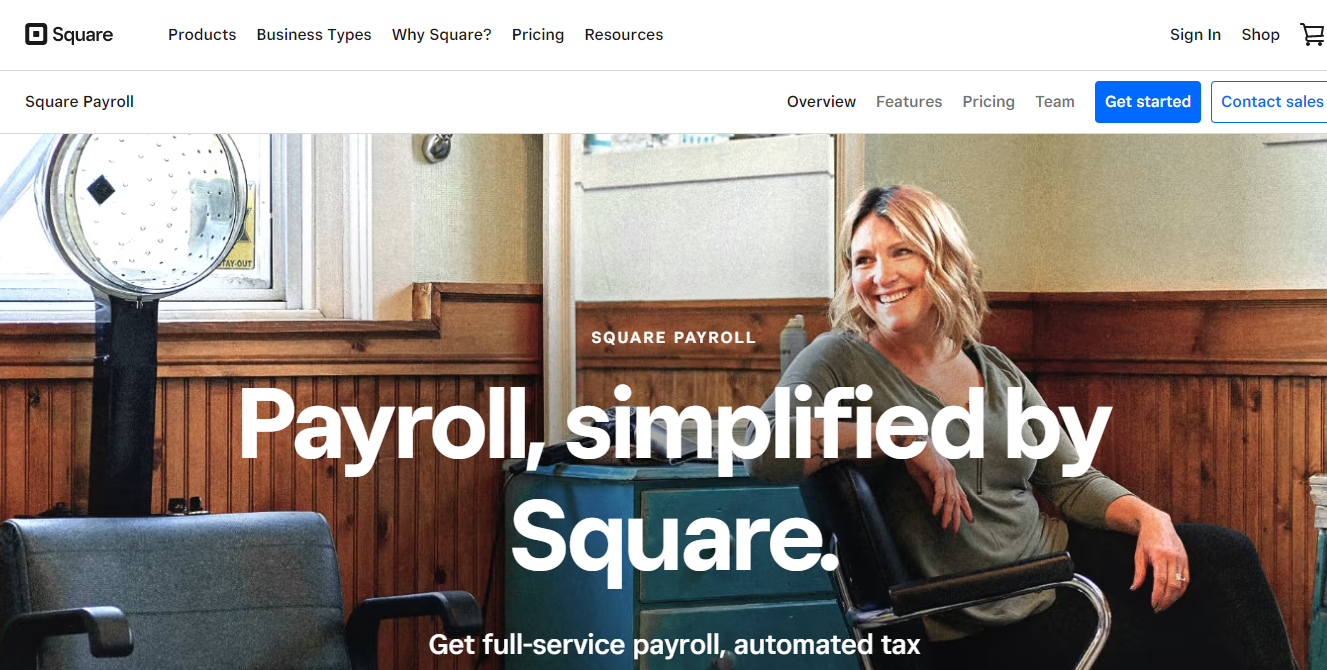The width and height of the screenshot is (1327, 670).
Task: Click the blue Get started button
Action: 1147,102
